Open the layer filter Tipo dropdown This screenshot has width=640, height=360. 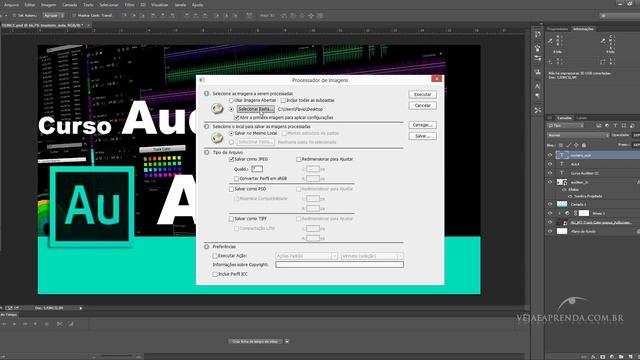click(x=565, y=126)
